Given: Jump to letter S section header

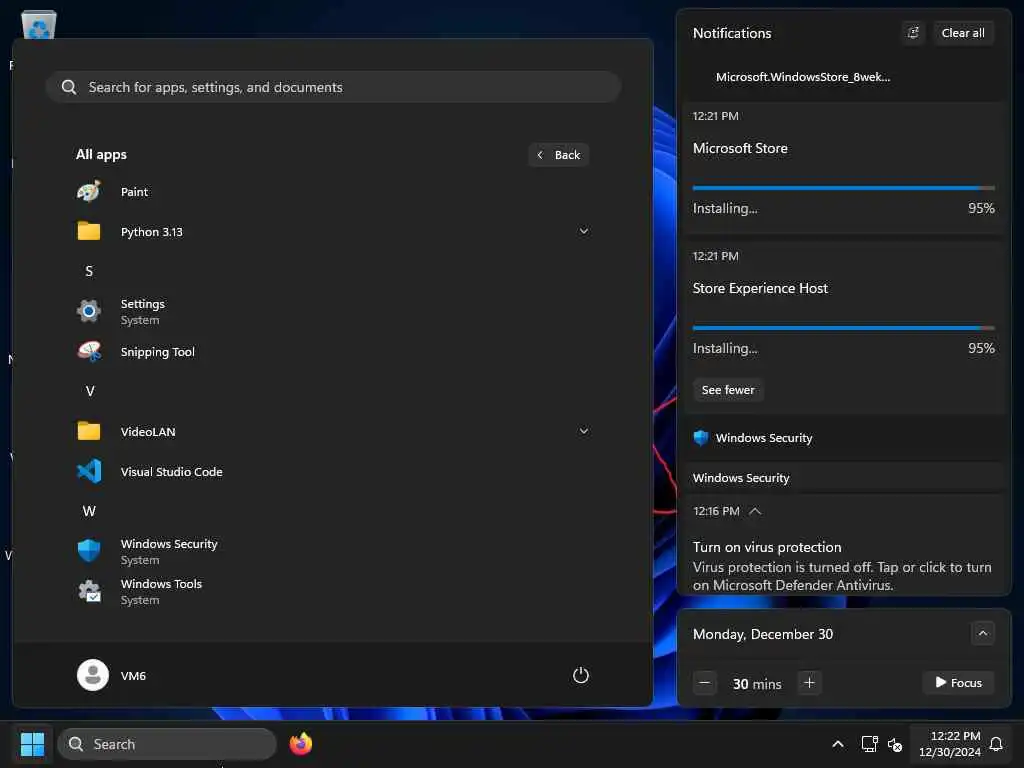Looking at the screenshot, I should click(89, 271).
